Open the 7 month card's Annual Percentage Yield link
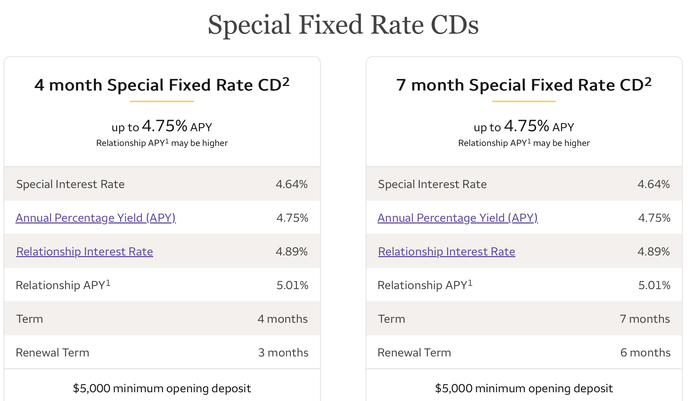The image size is (690, 401). click(x=458, y=218)
